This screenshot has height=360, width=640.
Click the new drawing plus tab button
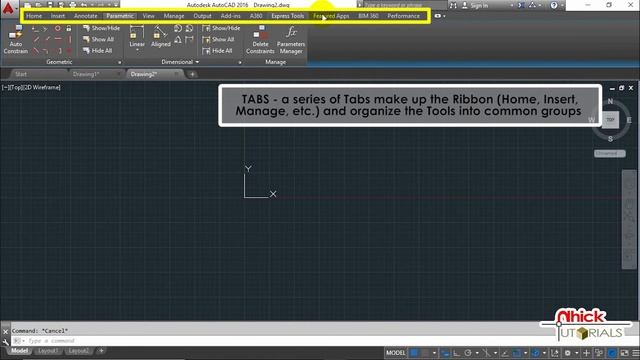click(x=192, y=74)
